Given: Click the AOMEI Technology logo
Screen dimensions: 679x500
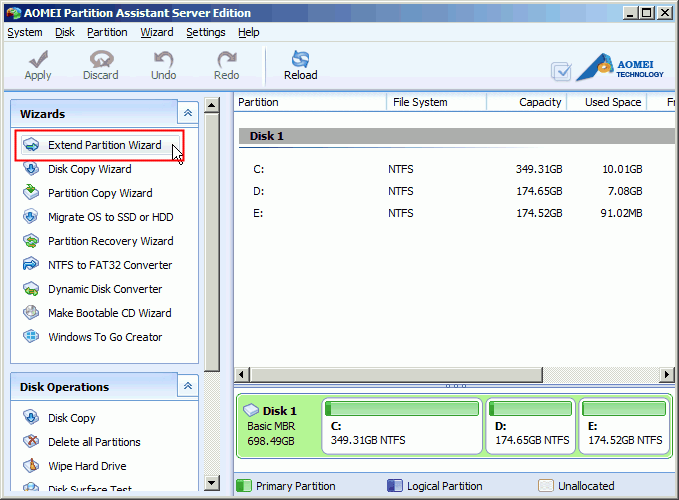Looking at the screenshot, I should coord(620,68).
